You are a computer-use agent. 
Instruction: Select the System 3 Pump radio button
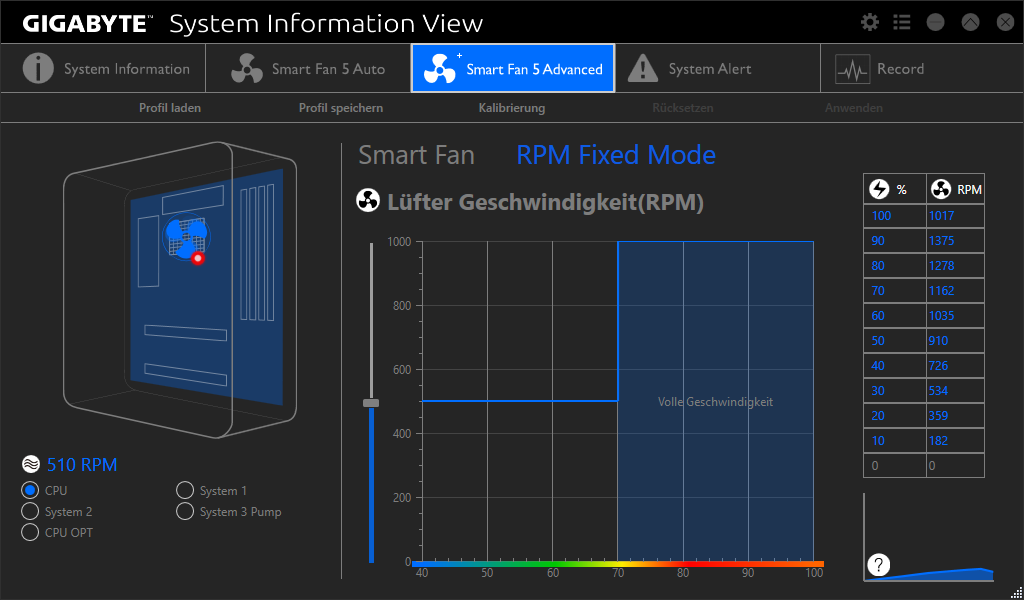[x=185, y=511]
